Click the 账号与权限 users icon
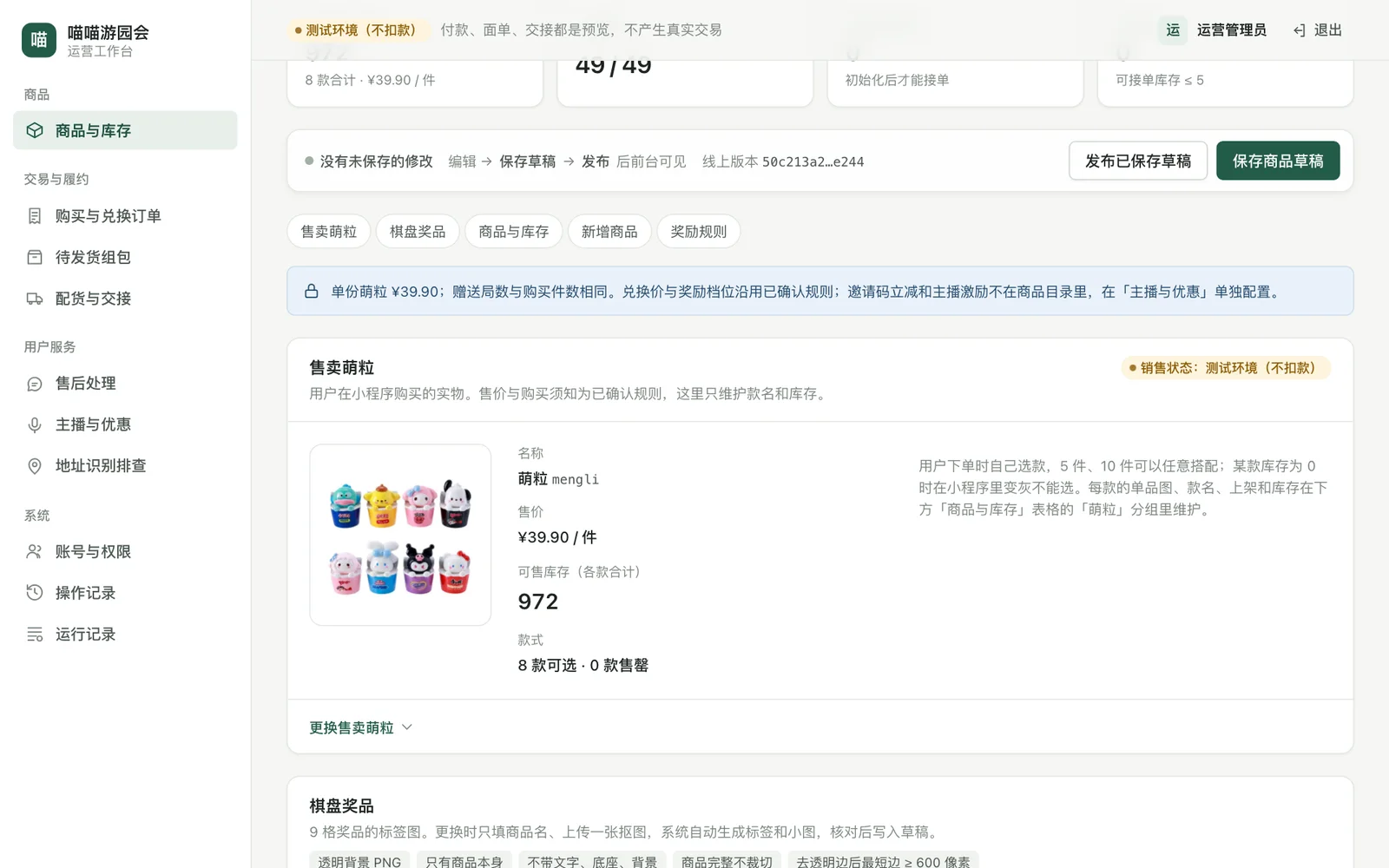This screenshot has height=868, width=1389. point(35,552)
